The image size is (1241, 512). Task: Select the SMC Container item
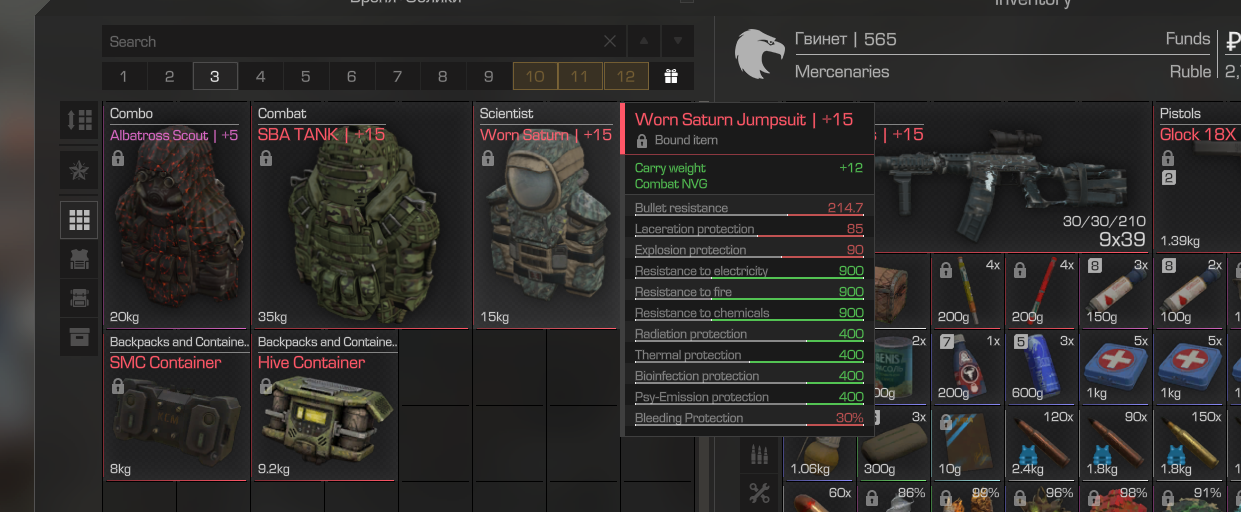(x=176, y=407)
